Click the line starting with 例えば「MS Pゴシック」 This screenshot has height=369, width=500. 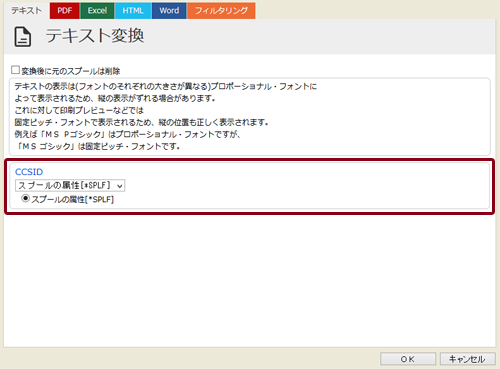point(128,134)
